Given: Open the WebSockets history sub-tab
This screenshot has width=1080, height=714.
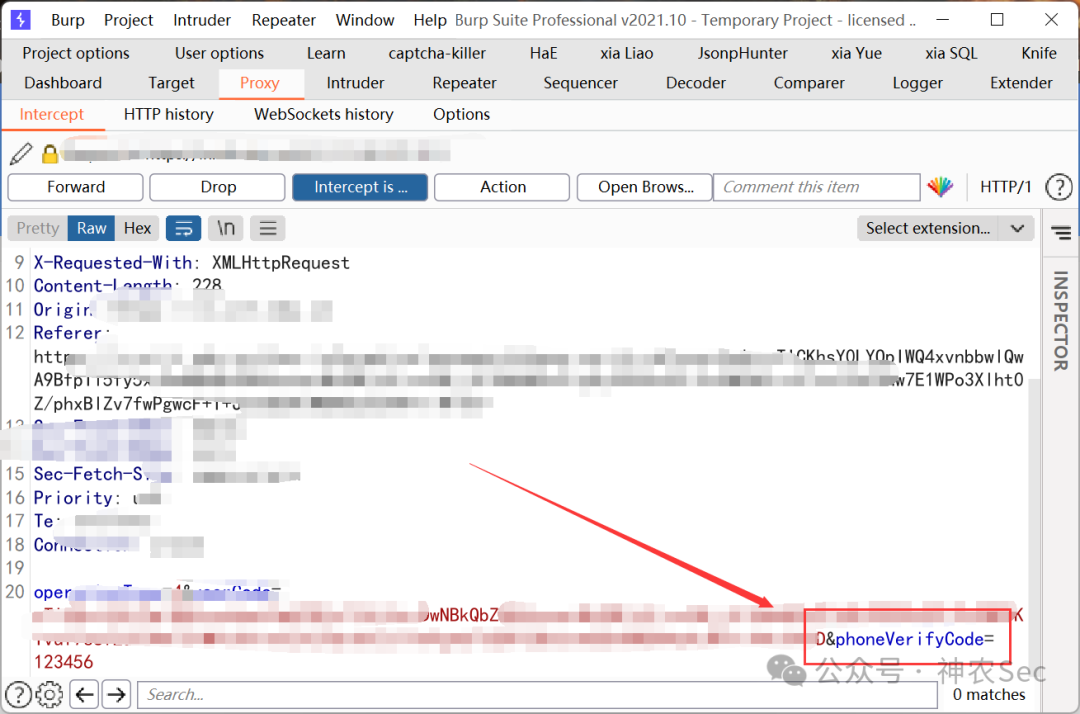Looking at the screenshot, I should (324, 114).
